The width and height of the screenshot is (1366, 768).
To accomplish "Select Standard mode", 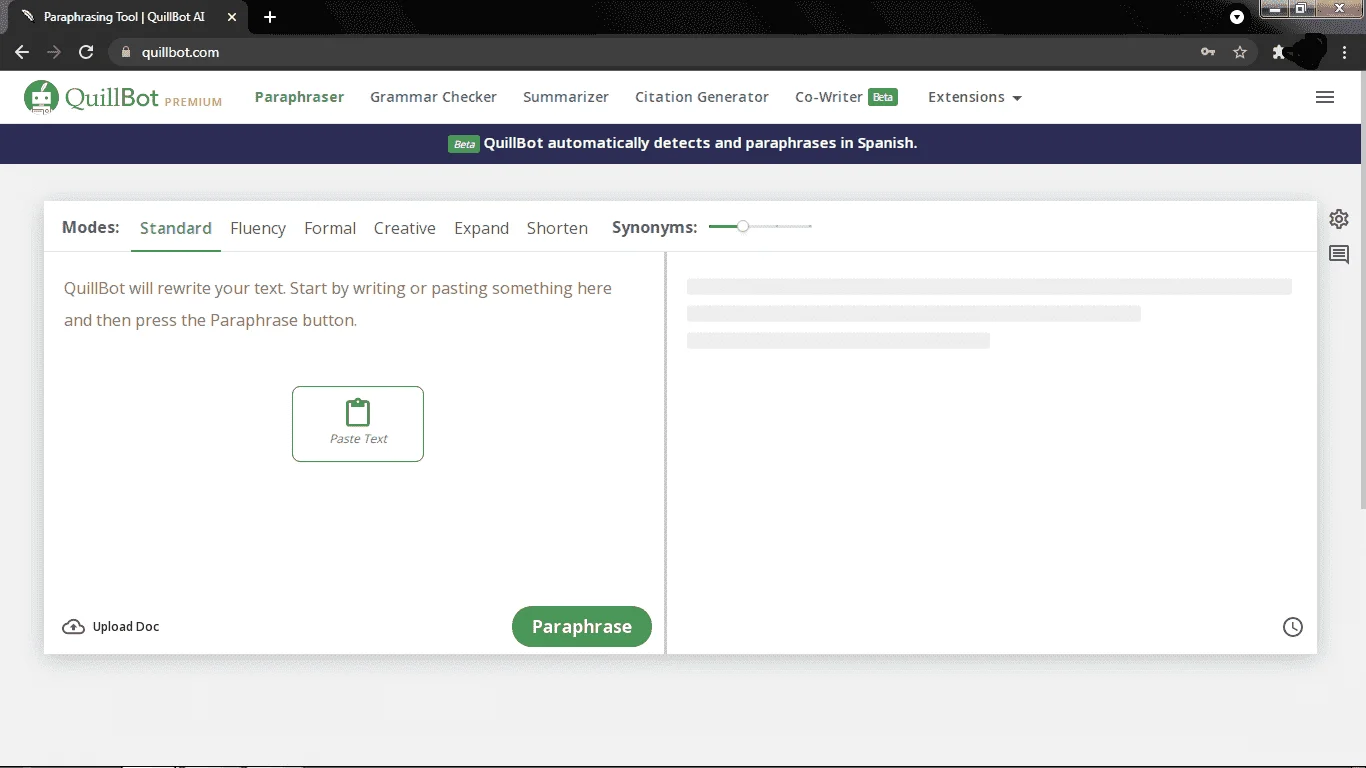I will coord(176,228).
